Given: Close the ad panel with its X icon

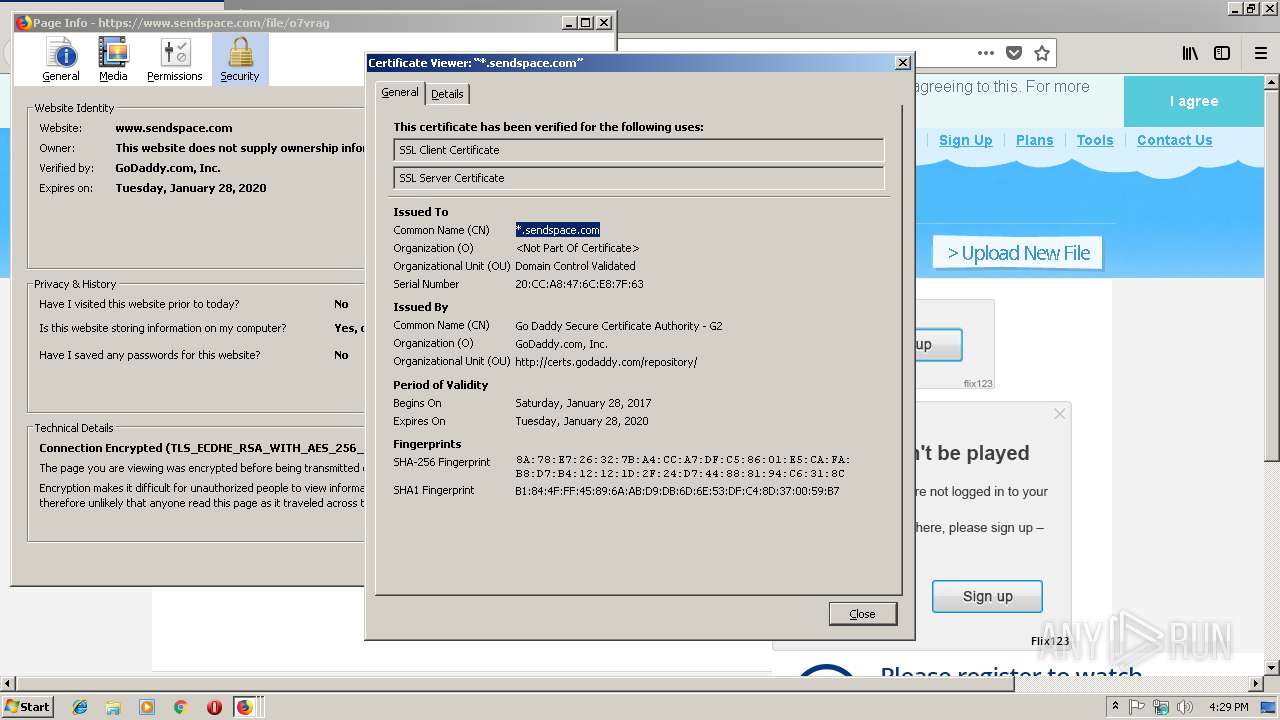Looking at the screenshot, I should tap(1060, 414).
